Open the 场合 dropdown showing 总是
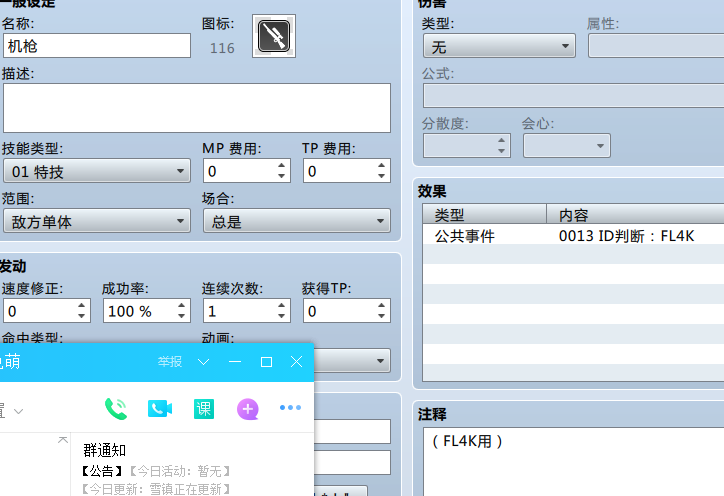 [x=297, y=221]
